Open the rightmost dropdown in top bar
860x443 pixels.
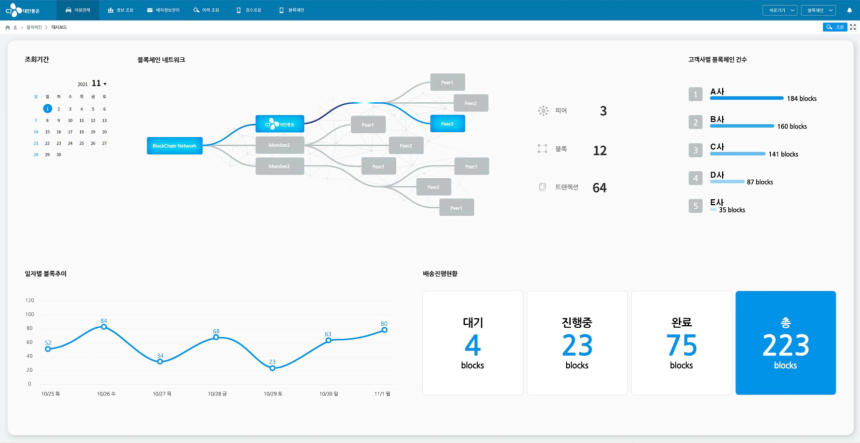[819, 10]
